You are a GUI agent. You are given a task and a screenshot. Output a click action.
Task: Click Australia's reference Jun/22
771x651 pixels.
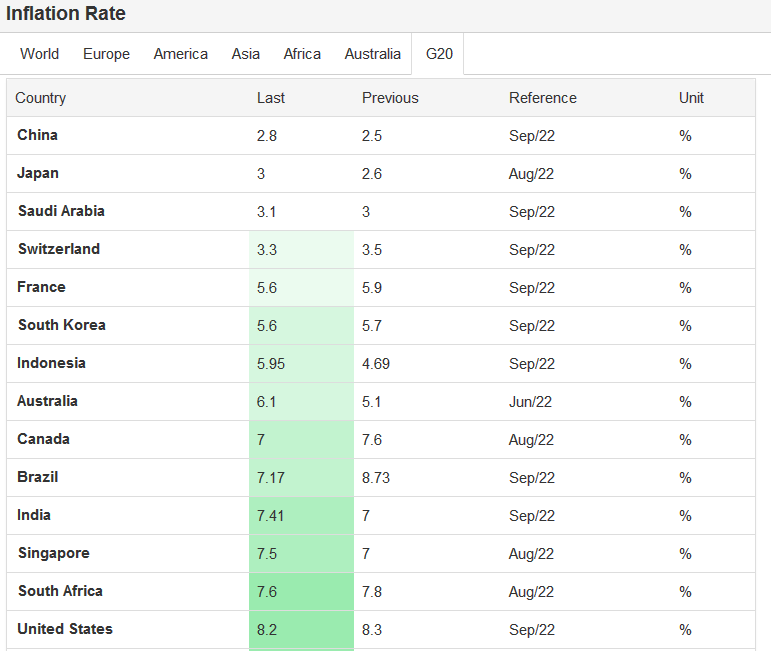coord(530,402)
